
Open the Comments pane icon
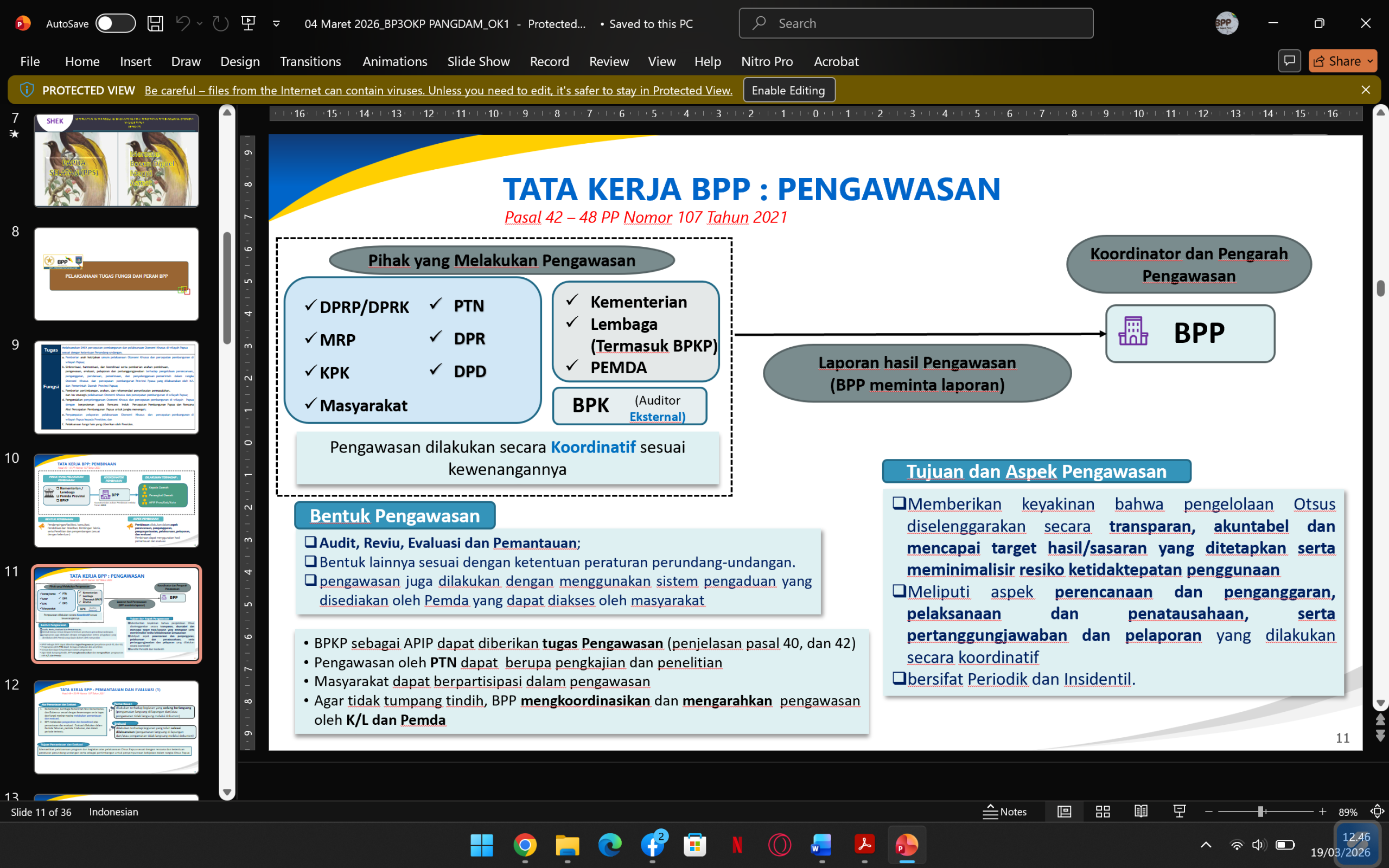(x=1289, y=61)
